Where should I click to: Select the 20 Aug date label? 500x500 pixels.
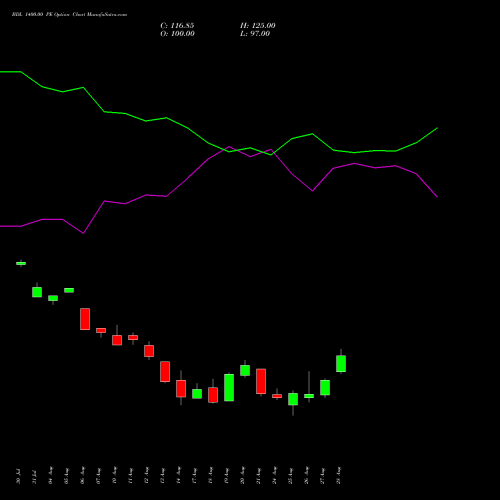[242, 475]
